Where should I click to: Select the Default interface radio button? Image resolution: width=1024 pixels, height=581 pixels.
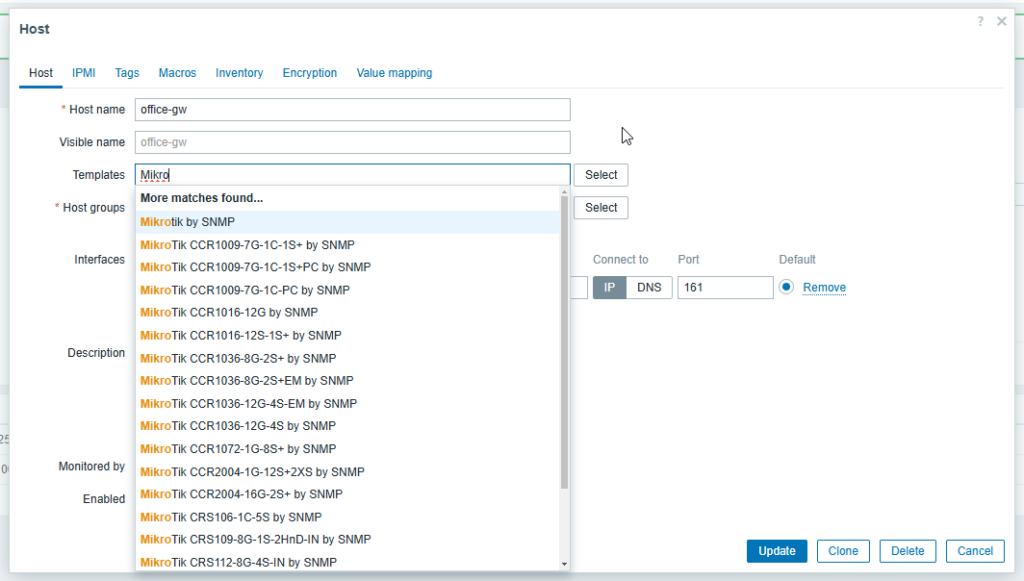pos(786,287)
